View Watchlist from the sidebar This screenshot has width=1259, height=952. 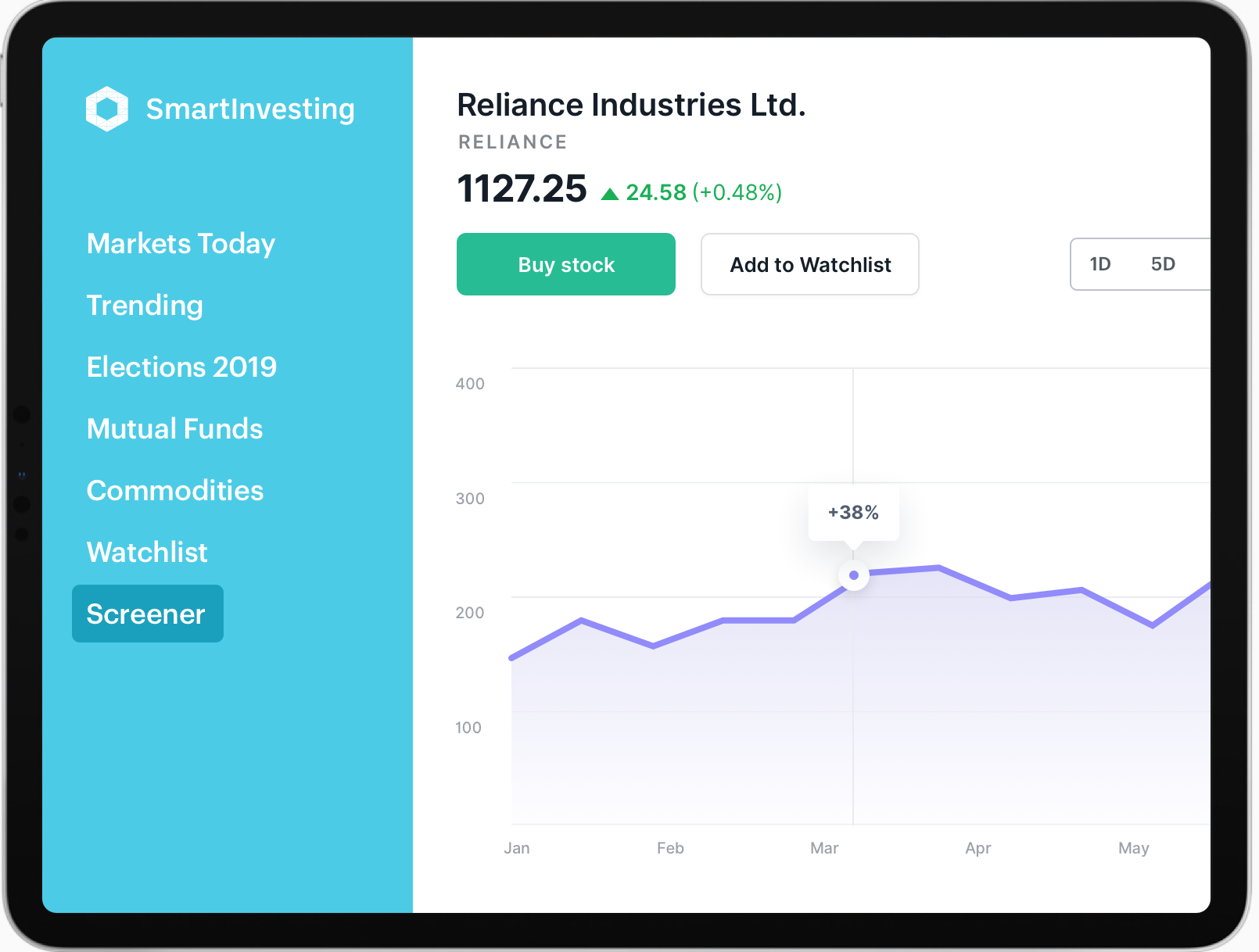pos(147,553)
